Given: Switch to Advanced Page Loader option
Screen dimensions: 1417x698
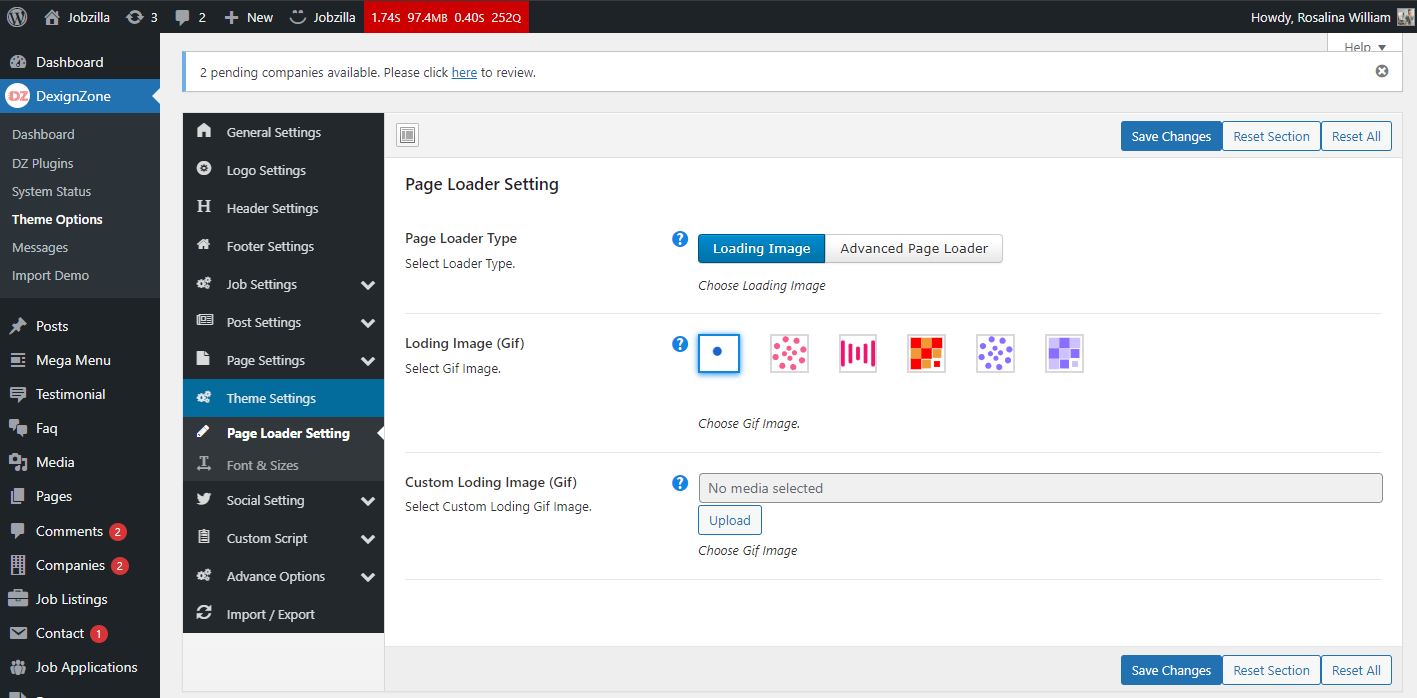Looking at the screenshot, I should [913, 249].
